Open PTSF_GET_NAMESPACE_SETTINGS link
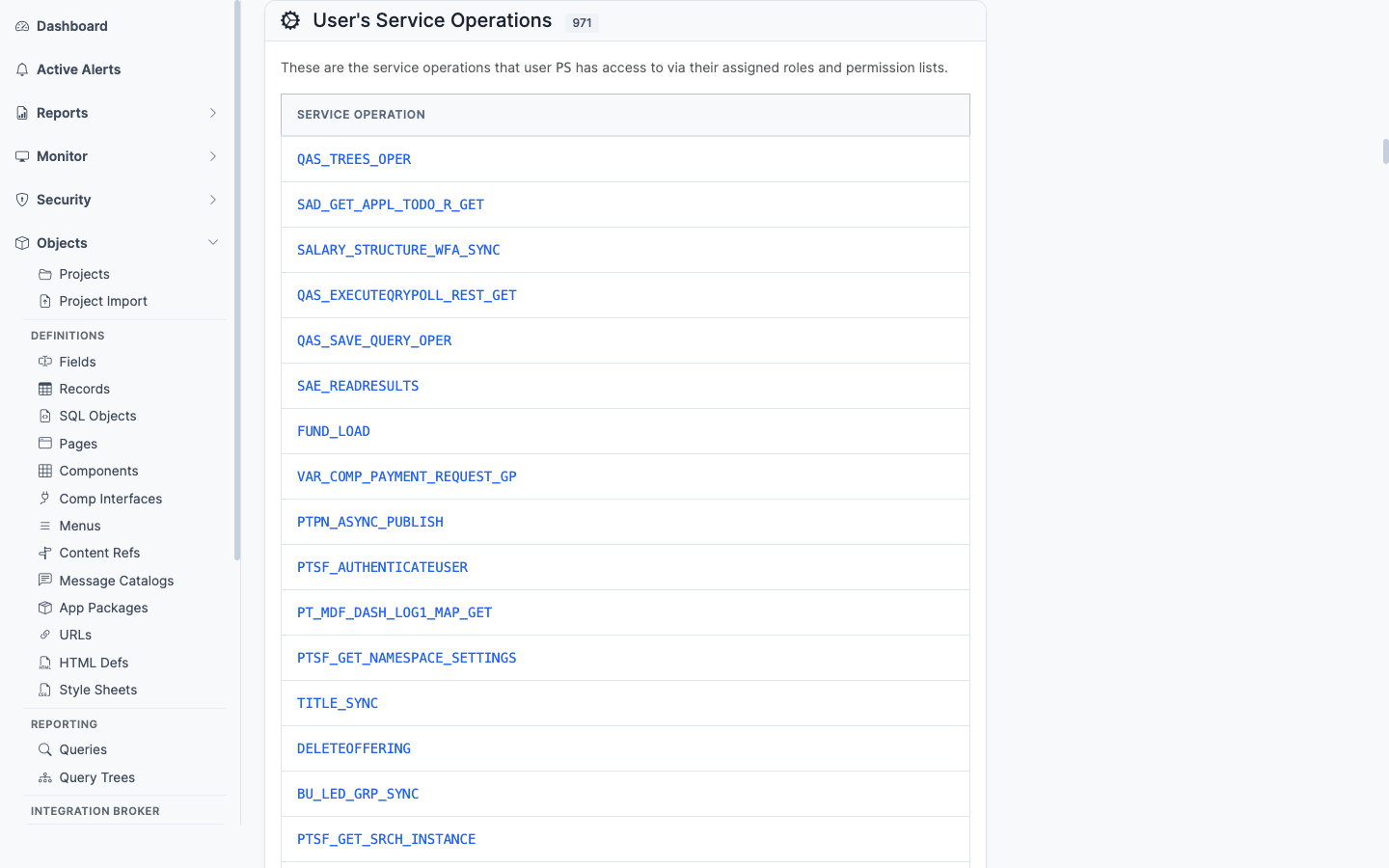This screenshot has height=868, width=1389. [407, 658]
